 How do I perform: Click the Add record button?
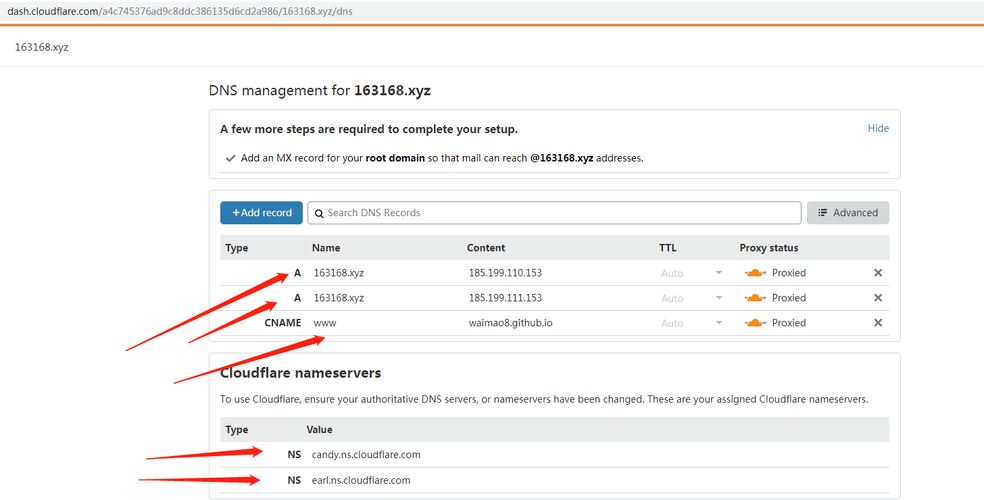261,213
